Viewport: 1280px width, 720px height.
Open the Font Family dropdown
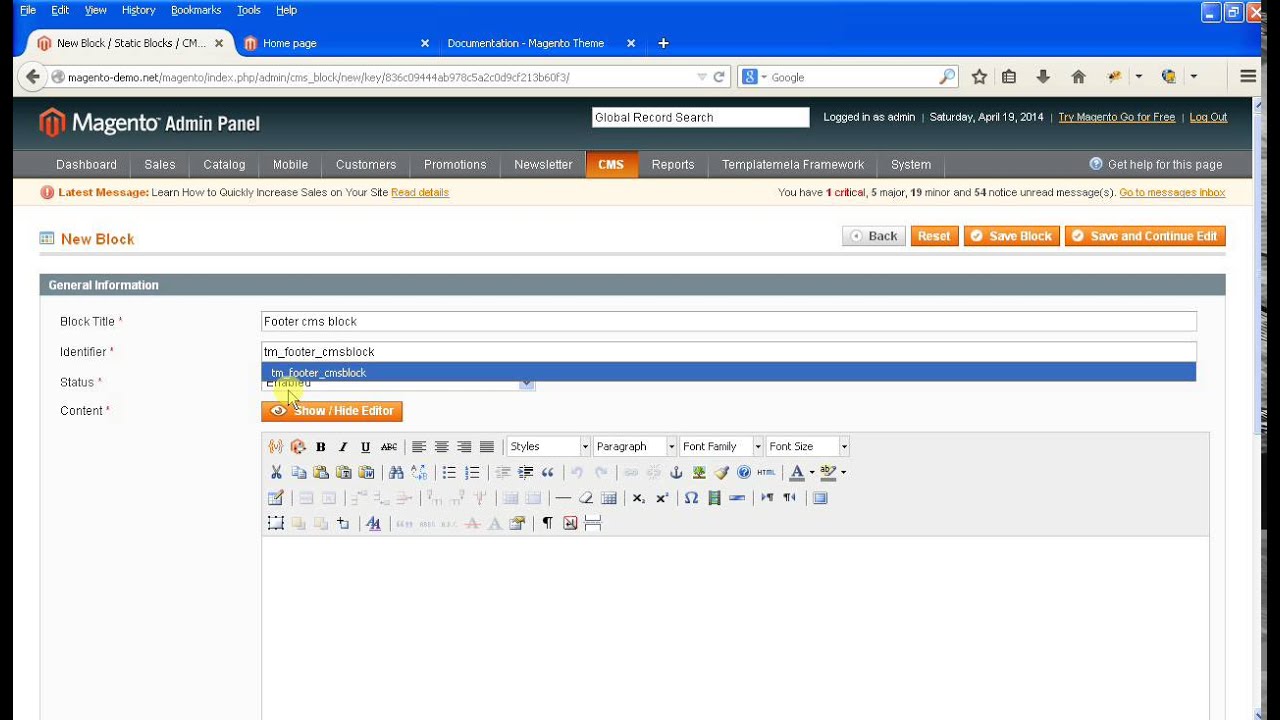coord(721,447)
